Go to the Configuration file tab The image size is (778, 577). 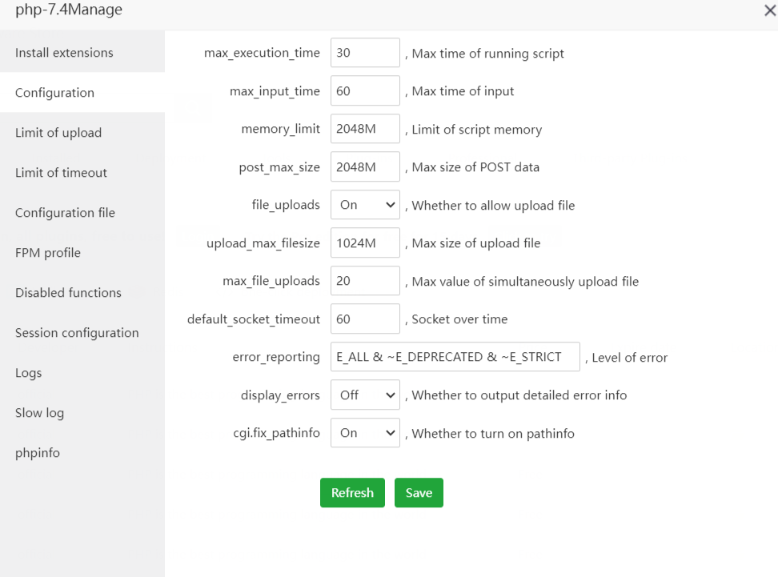65,212
